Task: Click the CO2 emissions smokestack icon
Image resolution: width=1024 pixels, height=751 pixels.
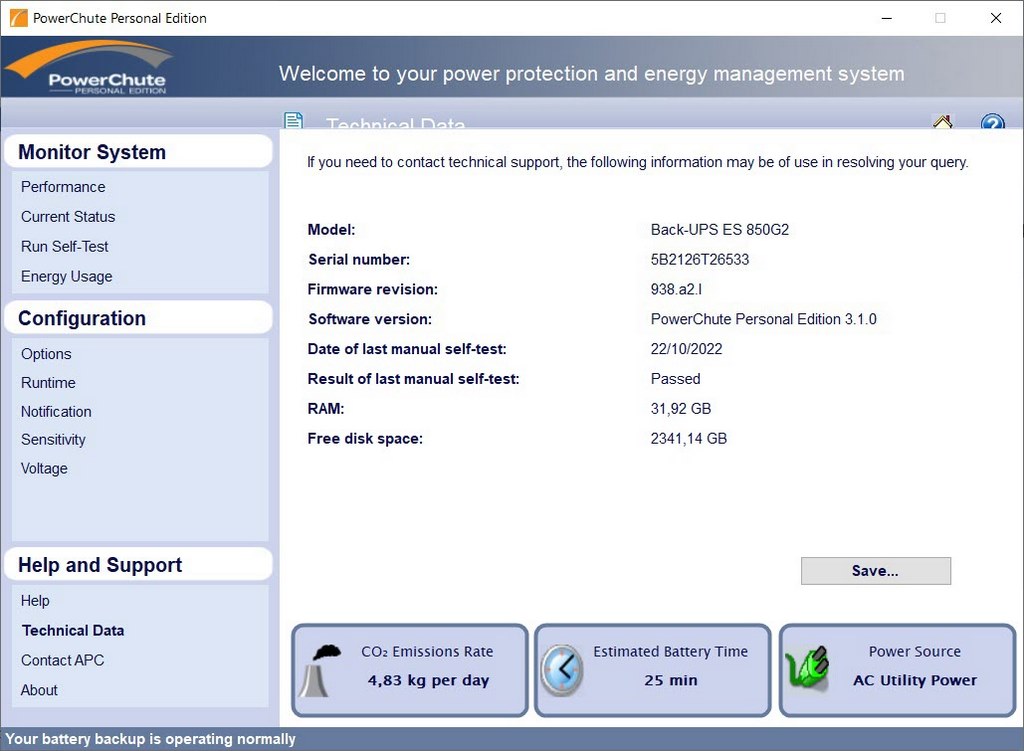Action: pos(321,670)
